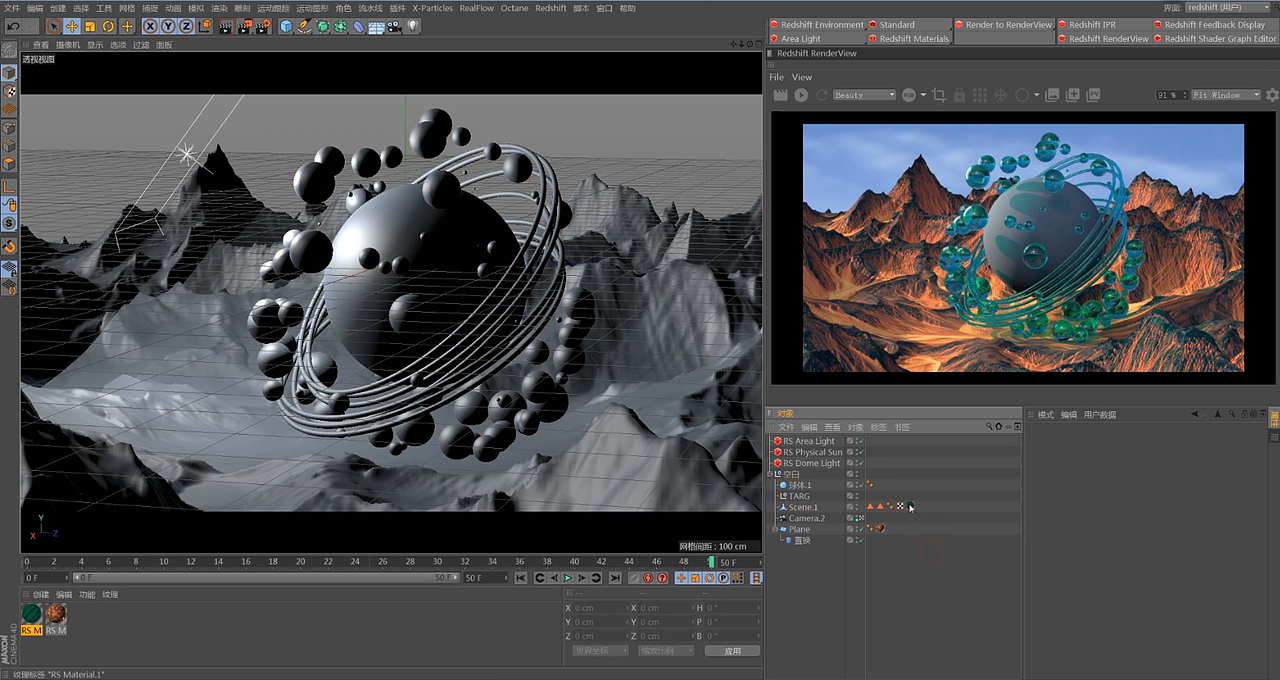
Task: Toggle enable checkmark for RS Dome Light
Action: click(859, 463)
